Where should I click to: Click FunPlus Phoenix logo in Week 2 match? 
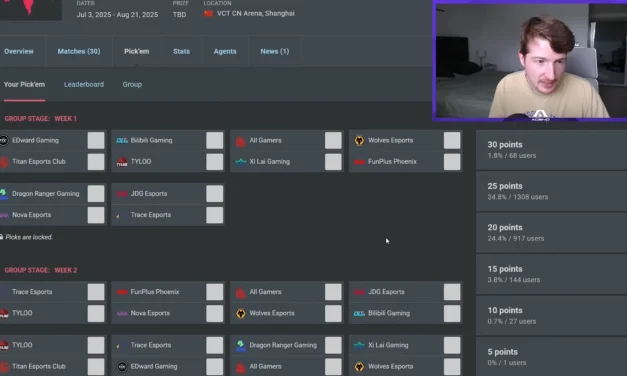(122, 292)
